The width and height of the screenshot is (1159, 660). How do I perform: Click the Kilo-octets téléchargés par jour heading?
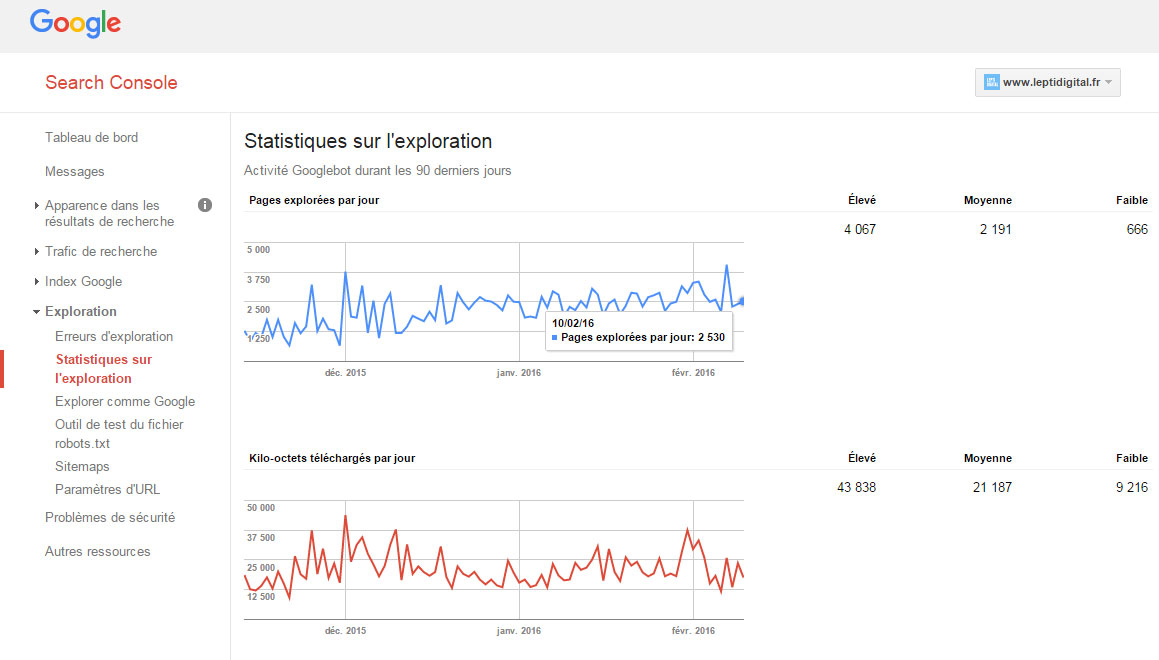[x=332, y=458]
